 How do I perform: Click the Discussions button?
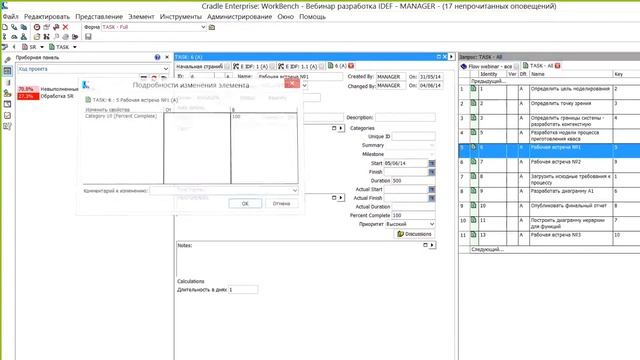pyautogui.click(x=414, y=234)
